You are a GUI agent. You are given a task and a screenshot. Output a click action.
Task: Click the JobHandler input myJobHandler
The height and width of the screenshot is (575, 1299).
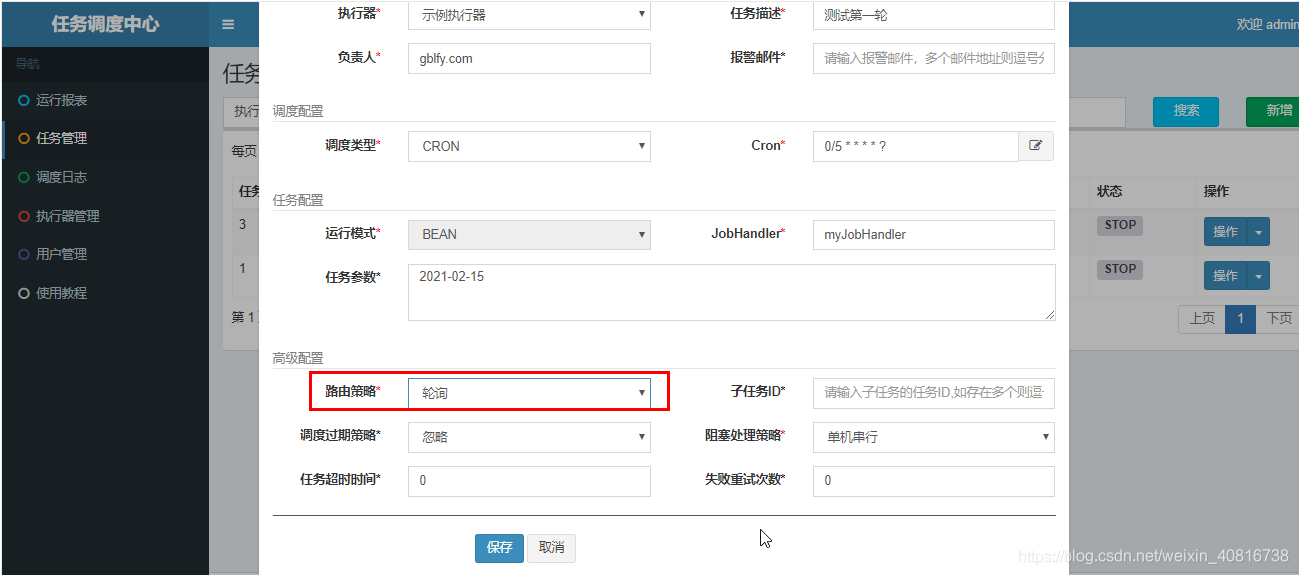coord(933,234)
